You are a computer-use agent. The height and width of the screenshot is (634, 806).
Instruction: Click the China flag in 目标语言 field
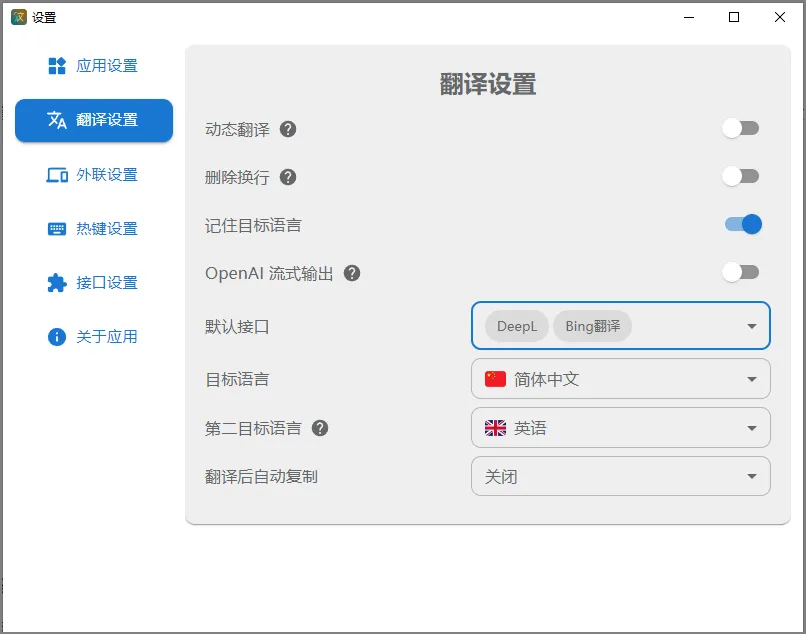(496, 379)
